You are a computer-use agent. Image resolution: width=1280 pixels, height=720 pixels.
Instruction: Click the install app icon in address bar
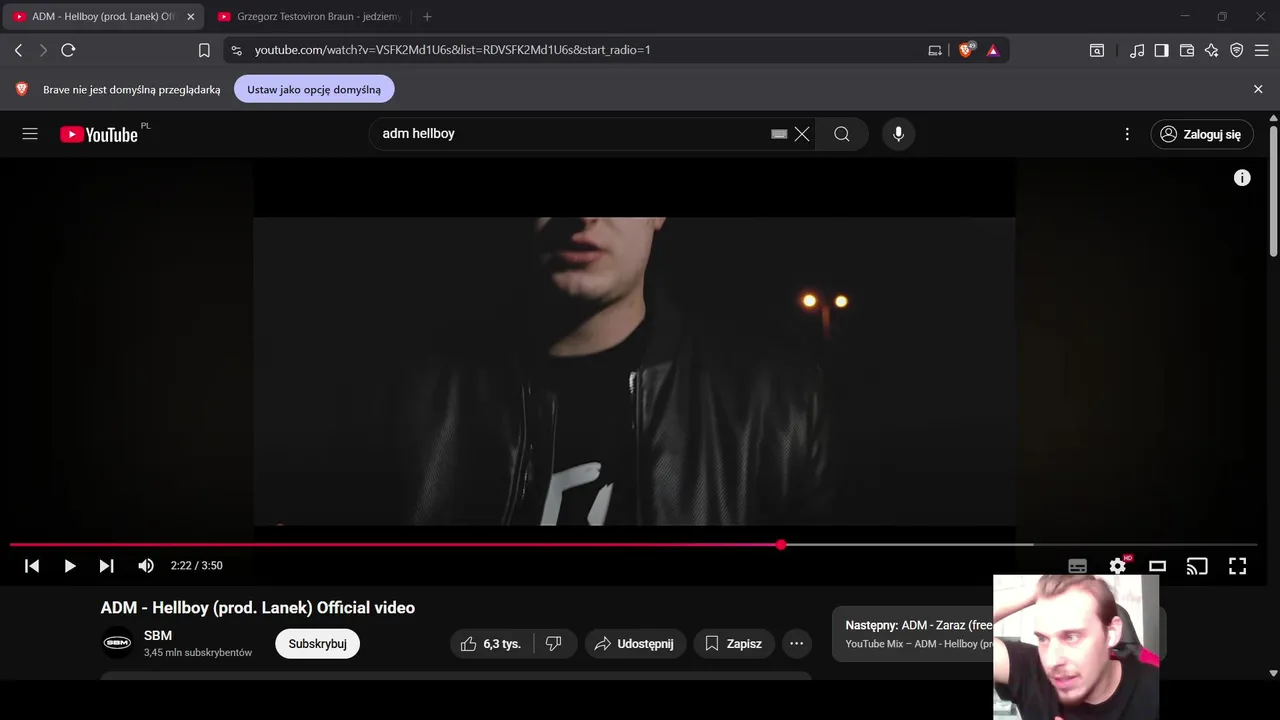tap(935, 50)
